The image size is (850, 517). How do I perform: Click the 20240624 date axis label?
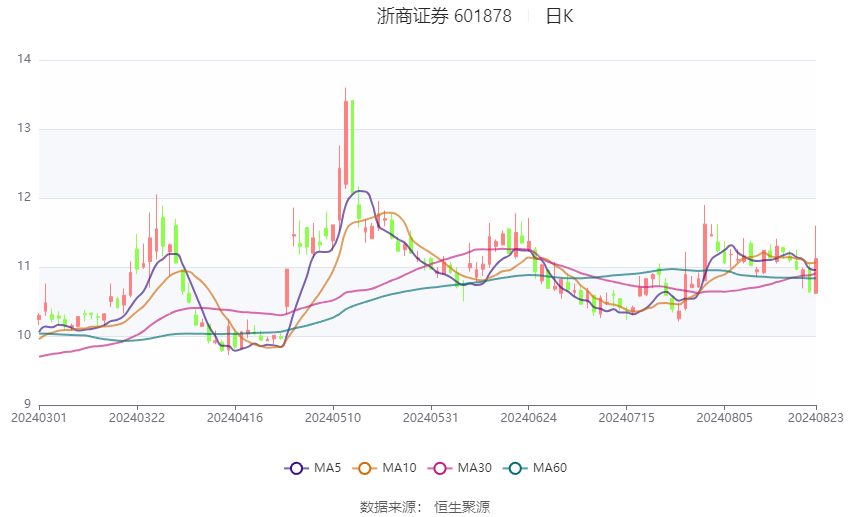tap(529, 418)
